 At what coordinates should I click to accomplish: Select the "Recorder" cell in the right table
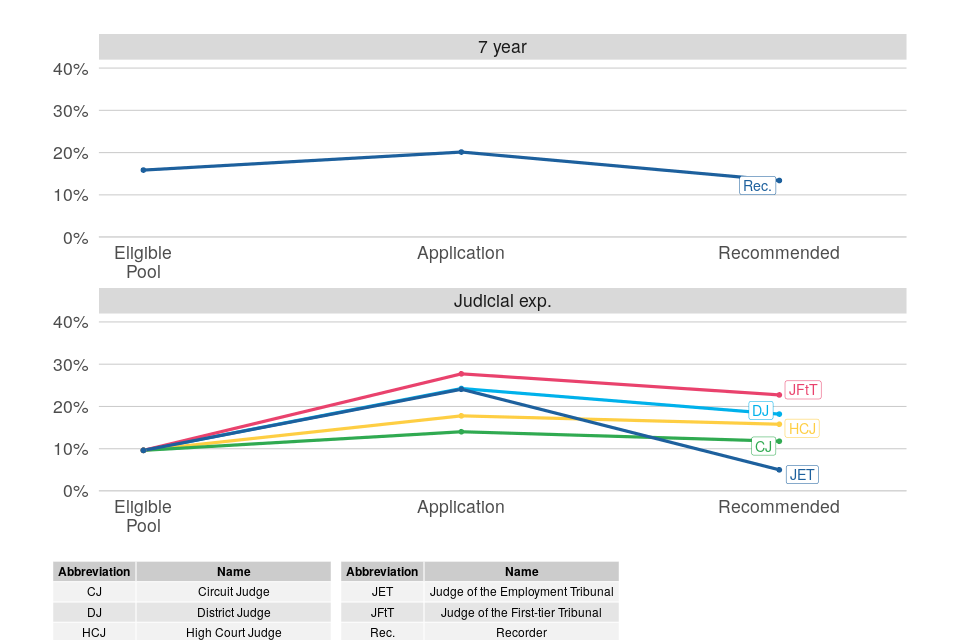[521, 633]
